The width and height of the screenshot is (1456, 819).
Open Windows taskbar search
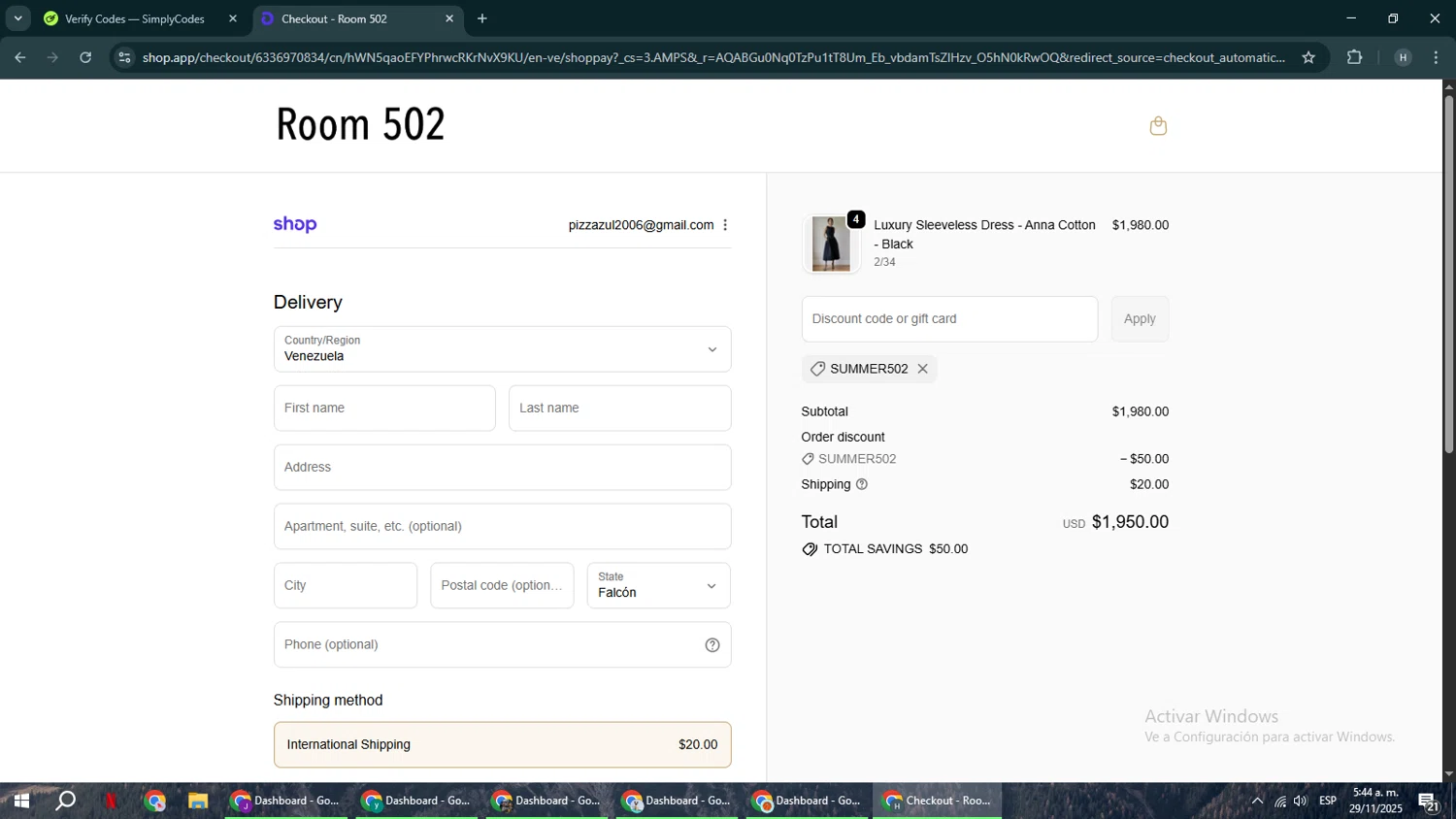point(66,802)
